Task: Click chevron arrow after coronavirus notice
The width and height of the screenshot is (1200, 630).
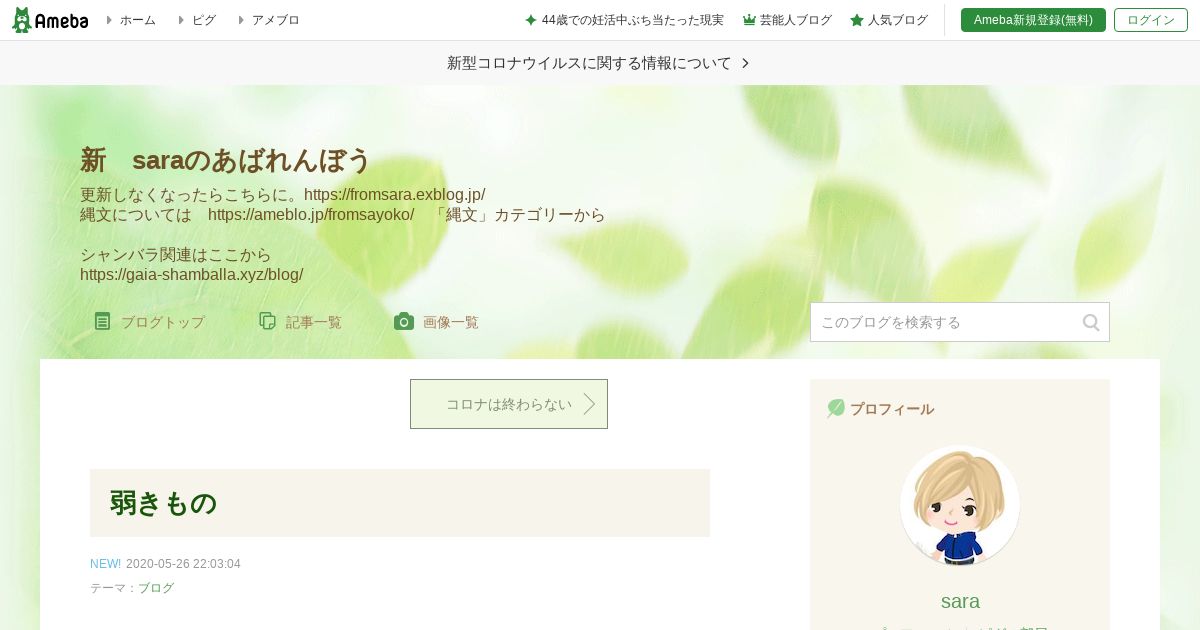Action: point(745,63)
